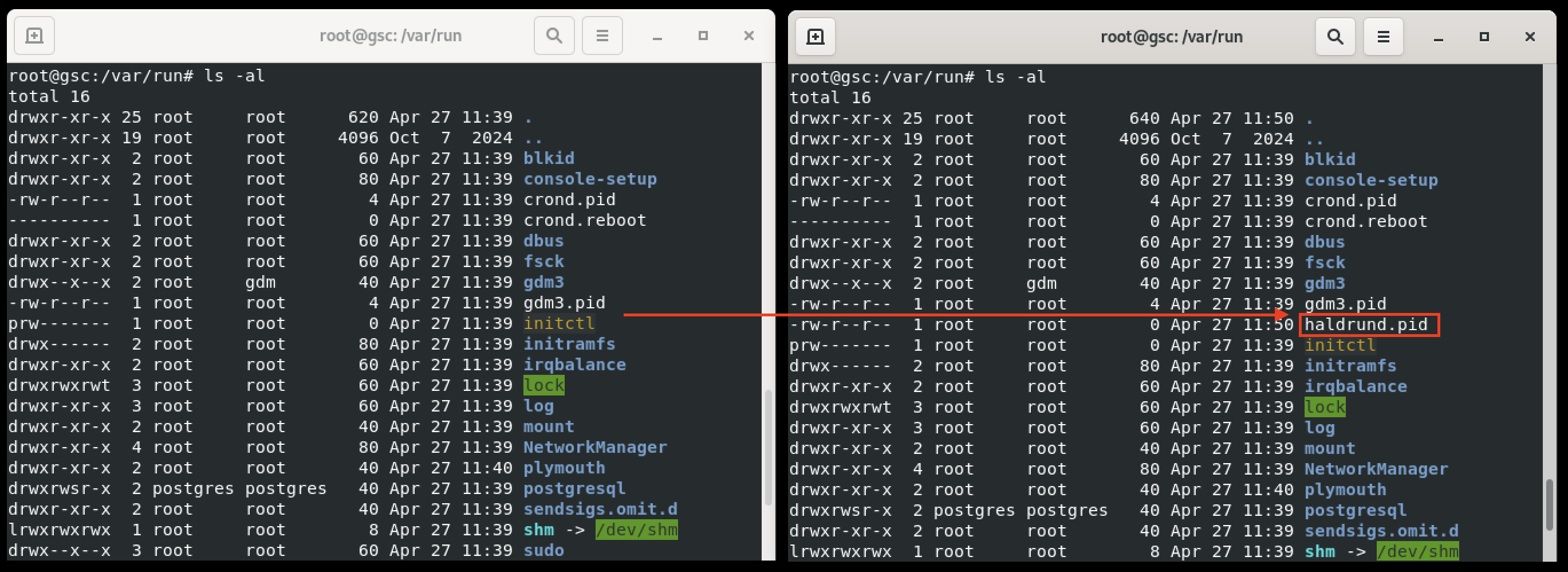
Task: Click the right terminal window scrollbar
Action: 1549,504
